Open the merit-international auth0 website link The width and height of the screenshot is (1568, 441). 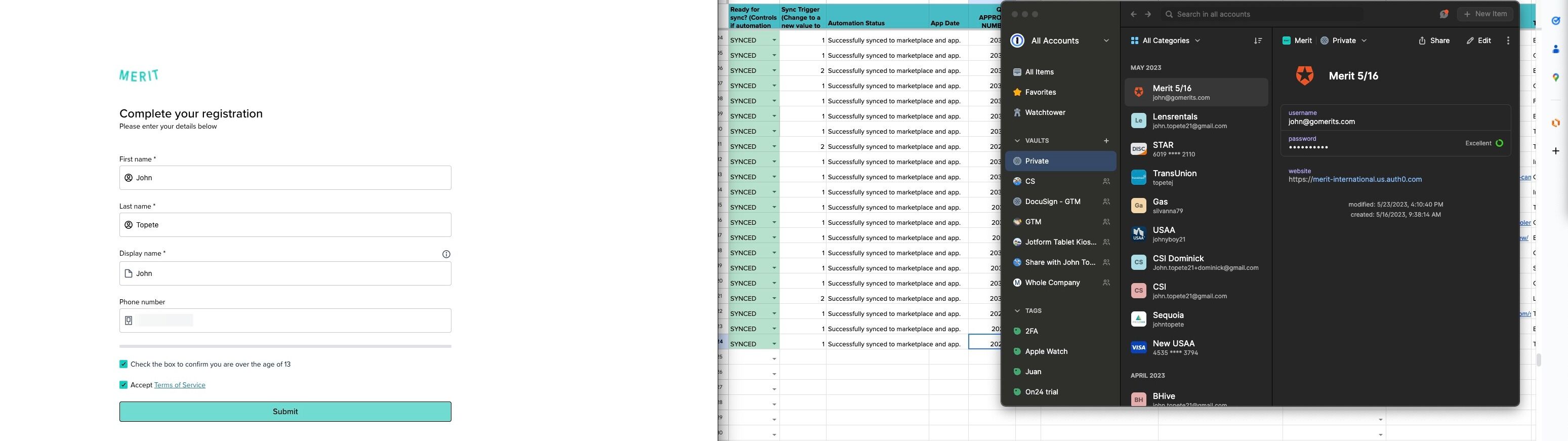click(x=1355, y=180)
